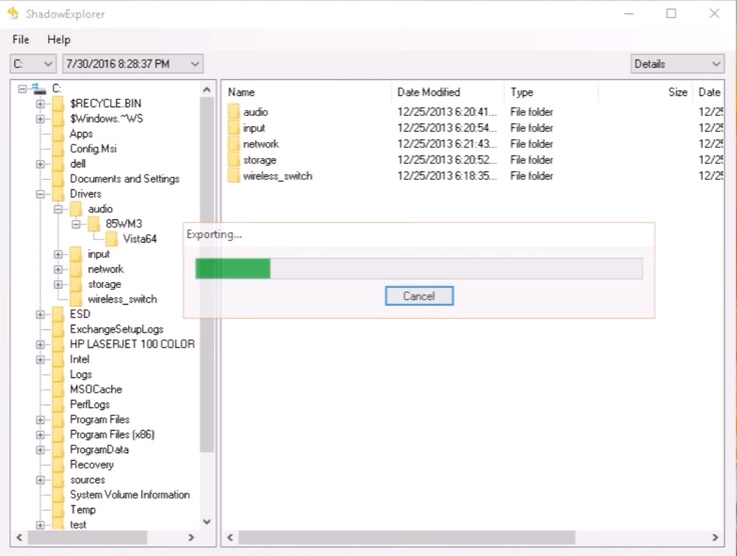Screen dimensions: 737x556
Task: Click tree panel scroll up arrow
Action: coord(207,89)
